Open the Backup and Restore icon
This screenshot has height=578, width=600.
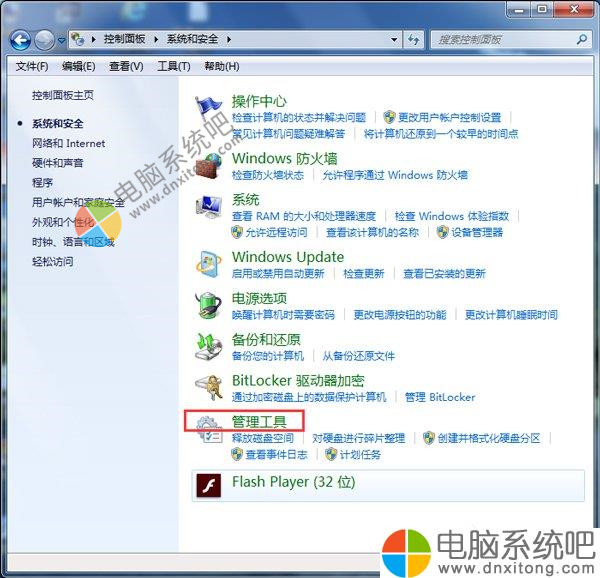(x=209, y=346)
